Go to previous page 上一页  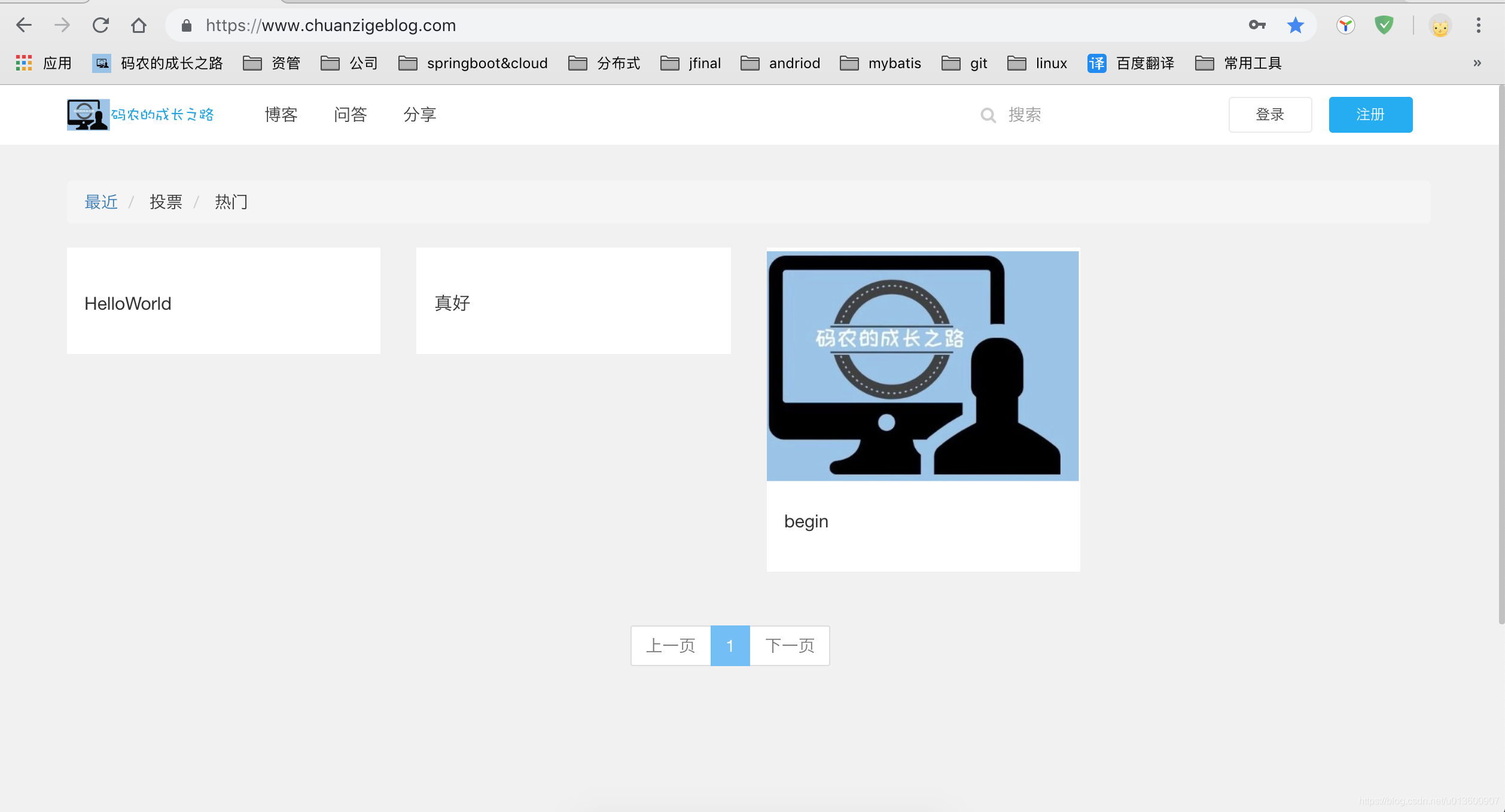pyautogui.click(x=671, y=646)
